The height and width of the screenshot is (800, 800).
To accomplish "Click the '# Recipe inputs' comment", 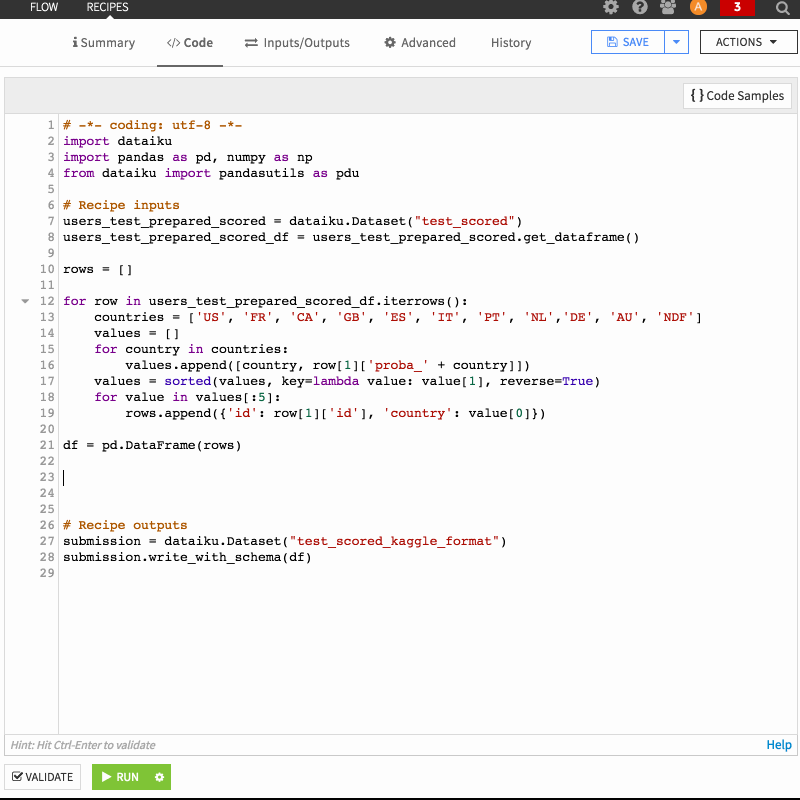I will click(x=121, y=205).
